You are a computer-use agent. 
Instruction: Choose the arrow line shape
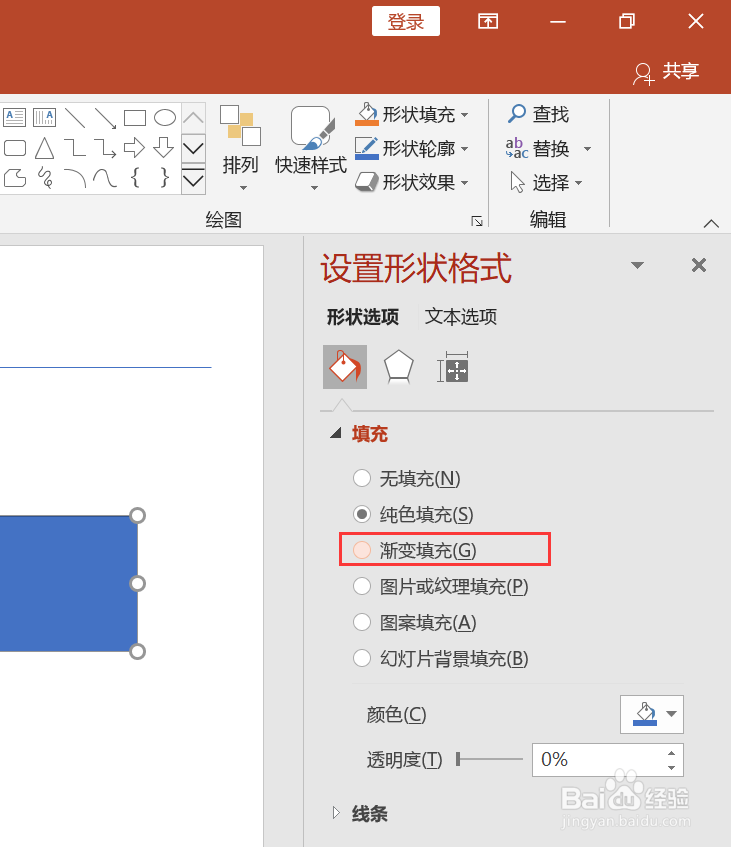(x=105, y=118)
